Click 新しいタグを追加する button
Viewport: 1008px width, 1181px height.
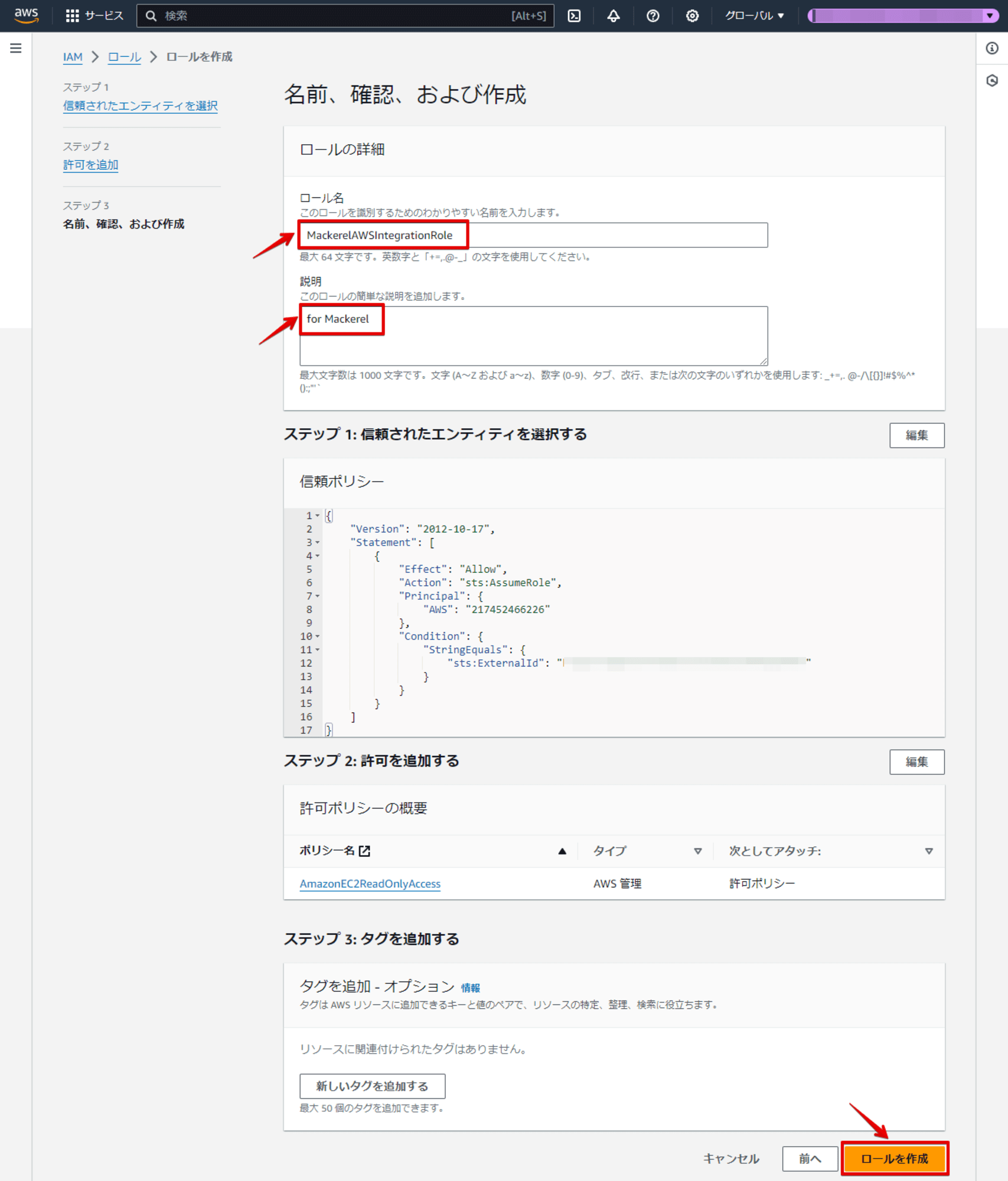(x=373, y=1086)
